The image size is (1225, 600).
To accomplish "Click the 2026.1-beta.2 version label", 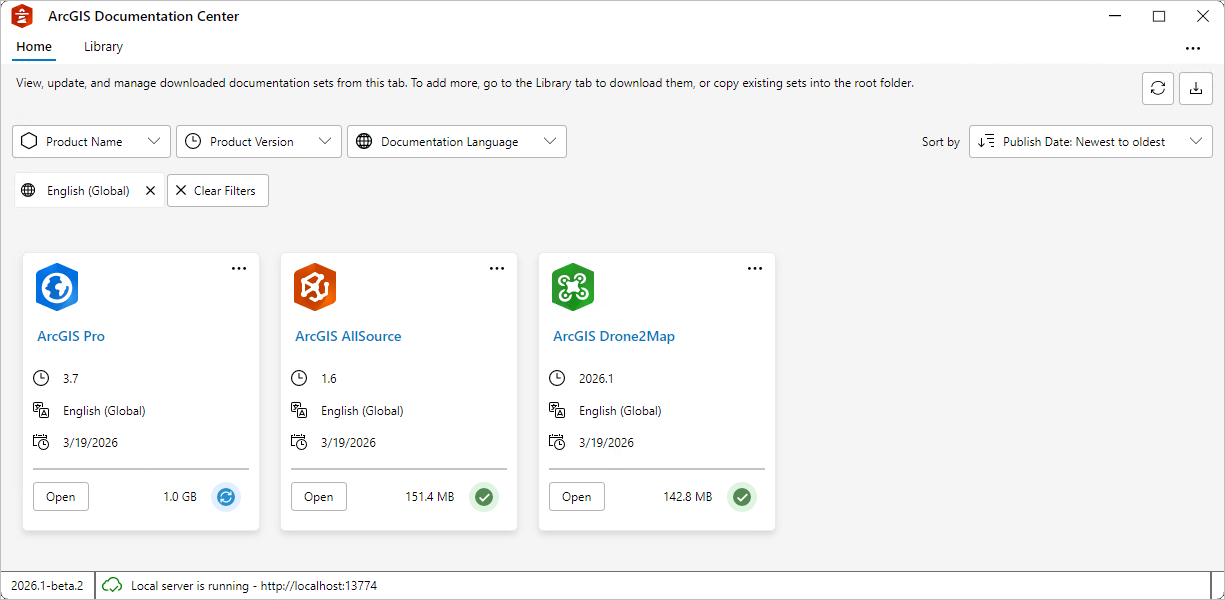I will click(47, 586).
